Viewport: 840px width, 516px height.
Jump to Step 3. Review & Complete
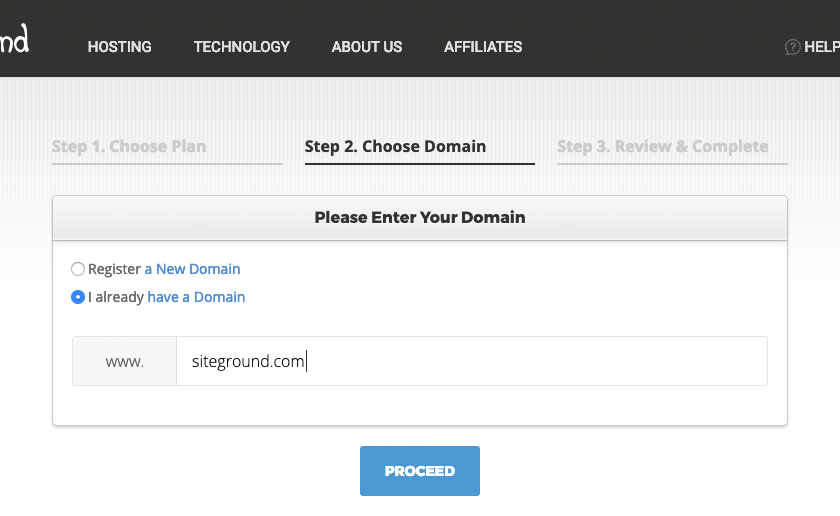663,146
